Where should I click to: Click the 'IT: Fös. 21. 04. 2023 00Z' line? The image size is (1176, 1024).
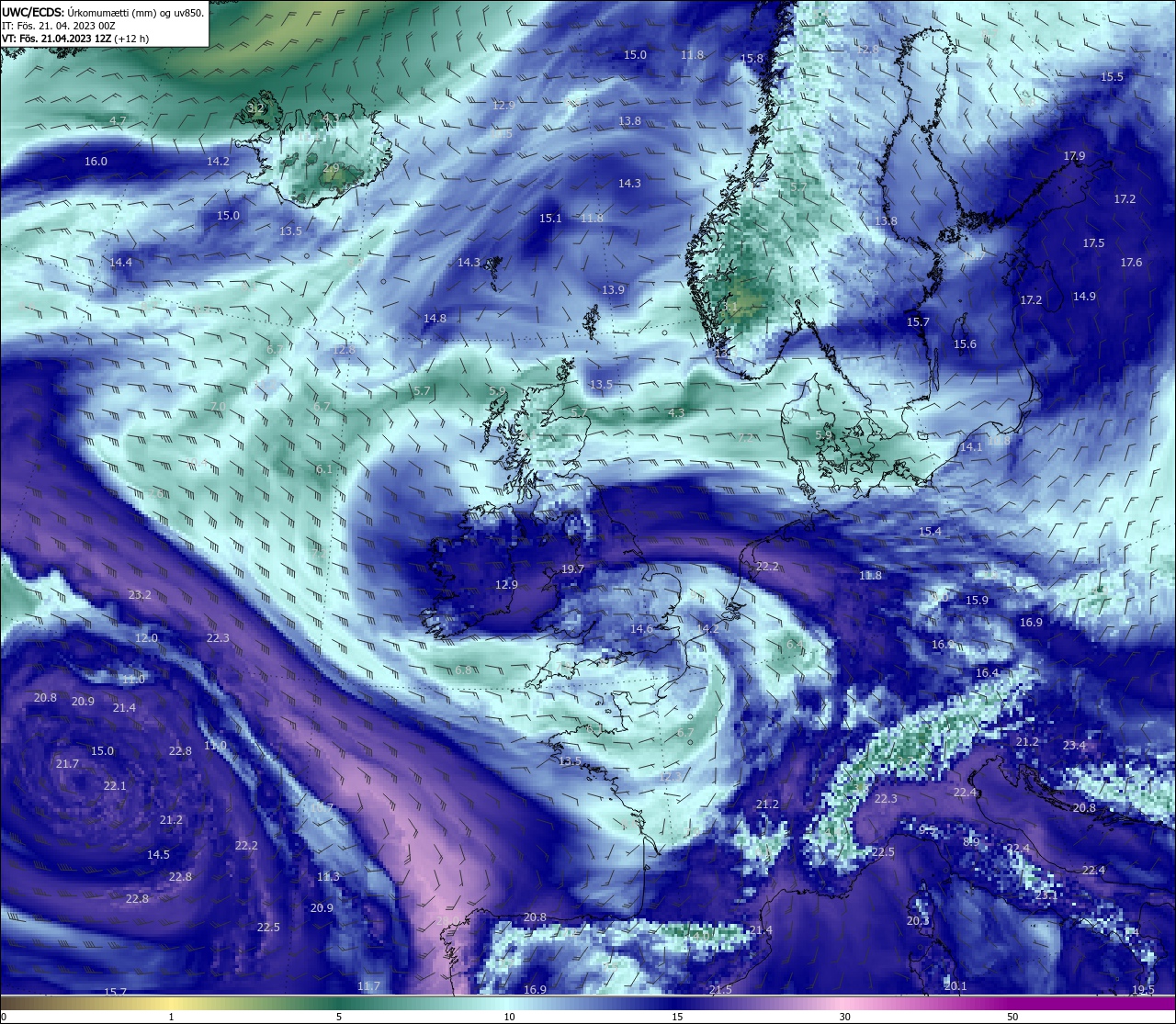pyautogui.click(x=58, y=26)
